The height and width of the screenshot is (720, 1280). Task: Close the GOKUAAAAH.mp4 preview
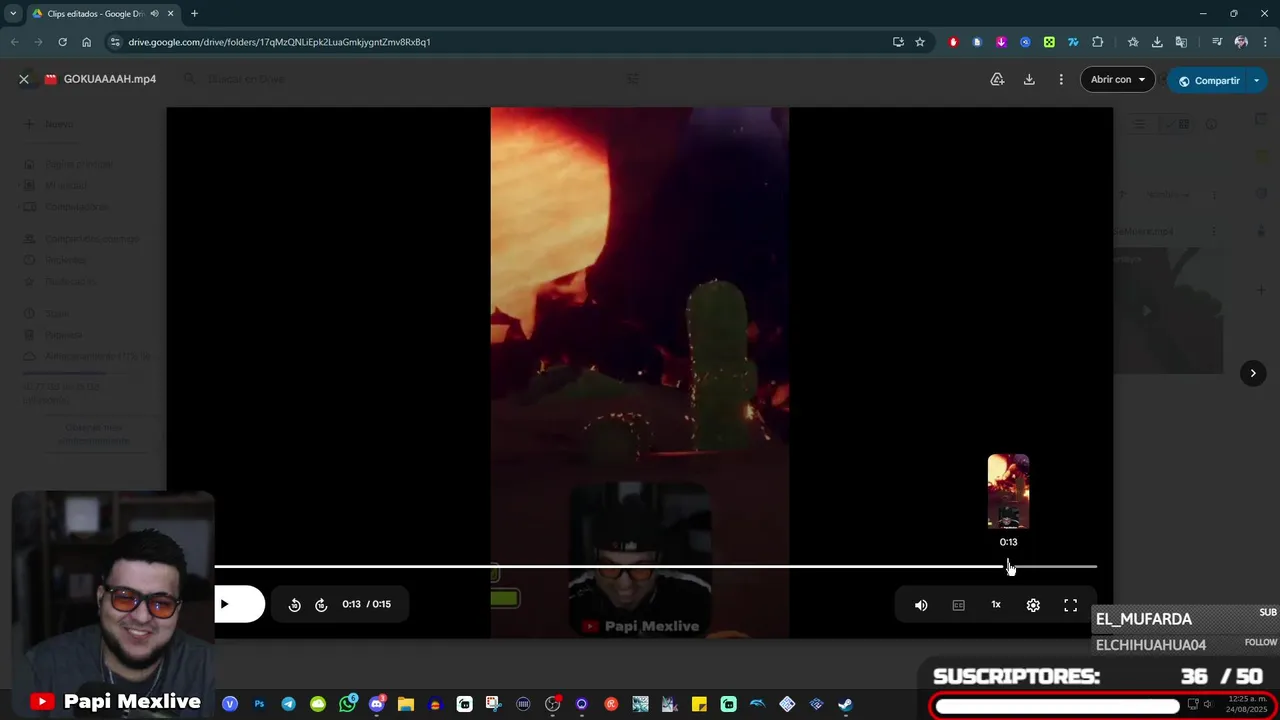click(x=24, y=79)
